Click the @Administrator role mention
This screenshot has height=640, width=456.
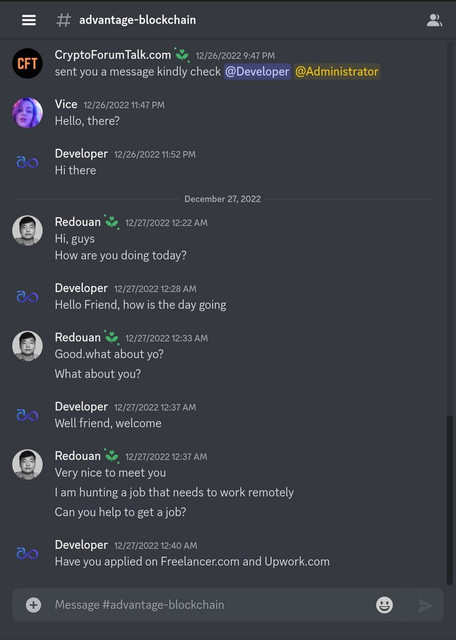coord(337,71)
